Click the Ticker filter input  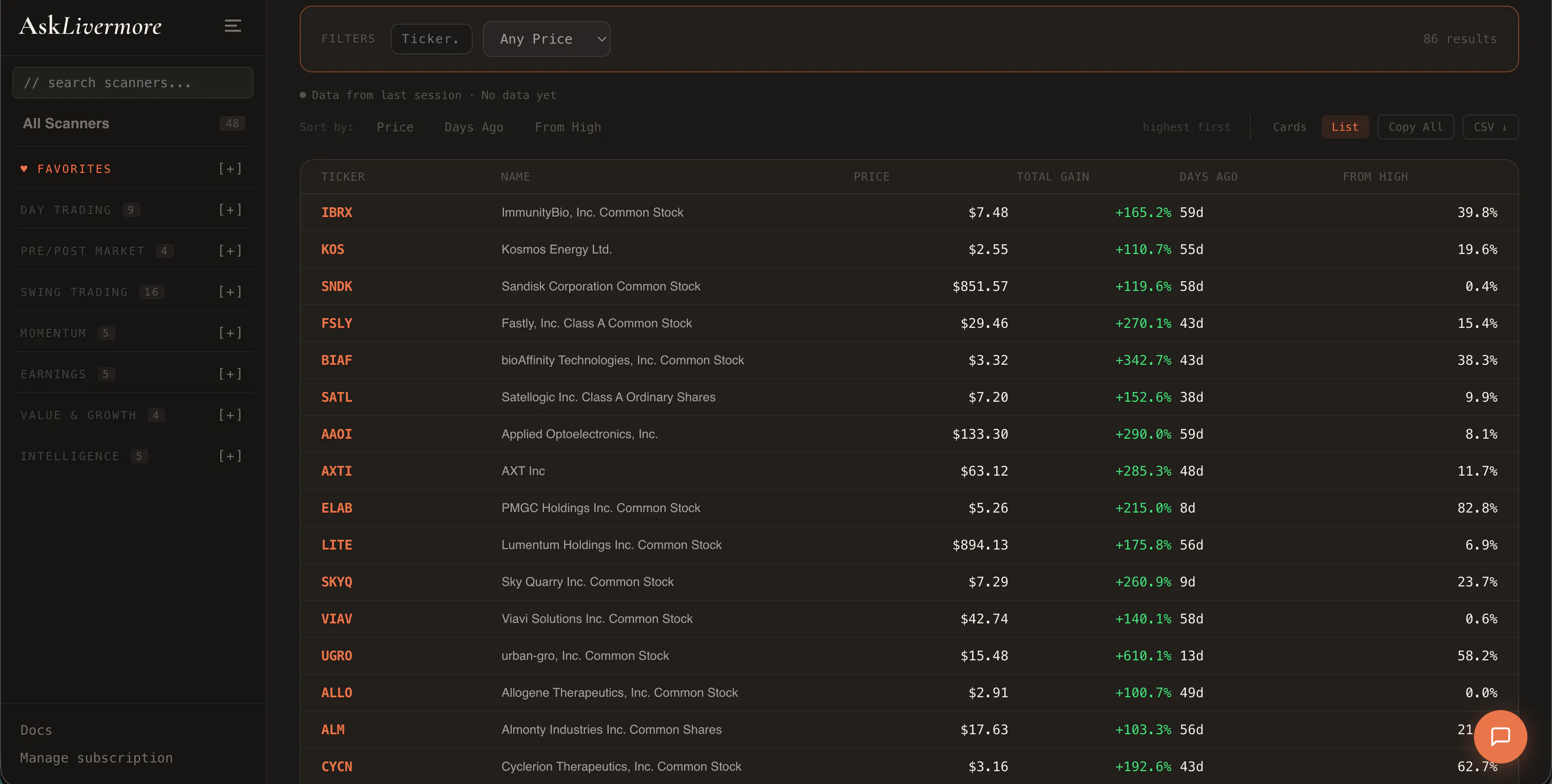[x=431, y=39]
